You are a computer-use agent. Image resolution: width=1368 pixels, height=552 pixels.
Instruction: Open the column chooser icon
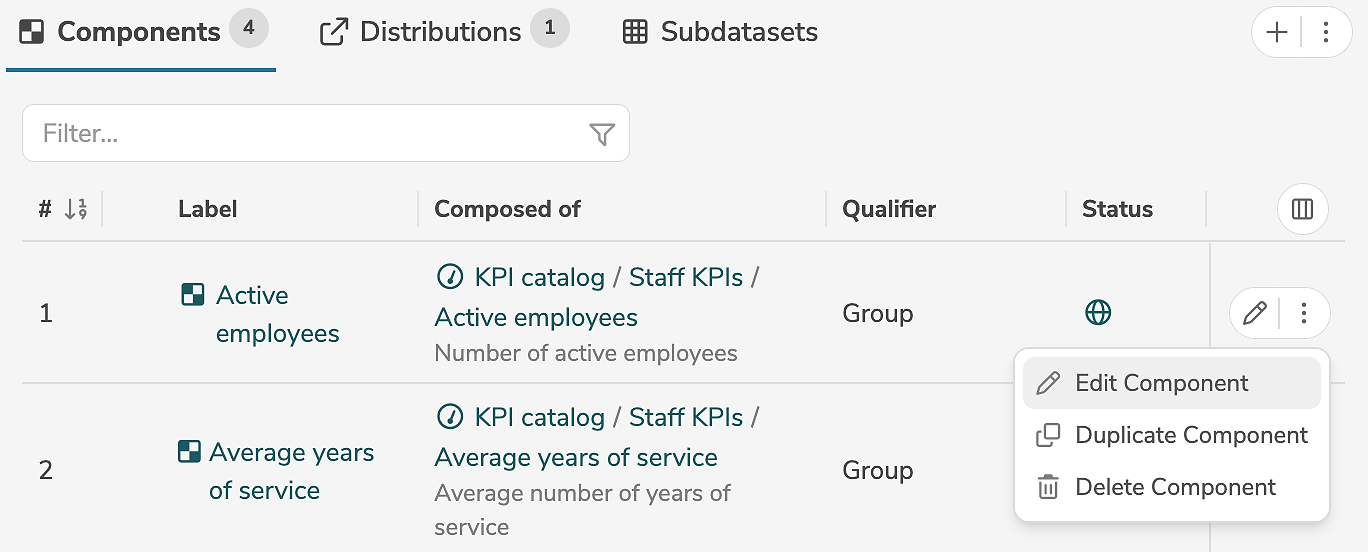coord(1302,209)
